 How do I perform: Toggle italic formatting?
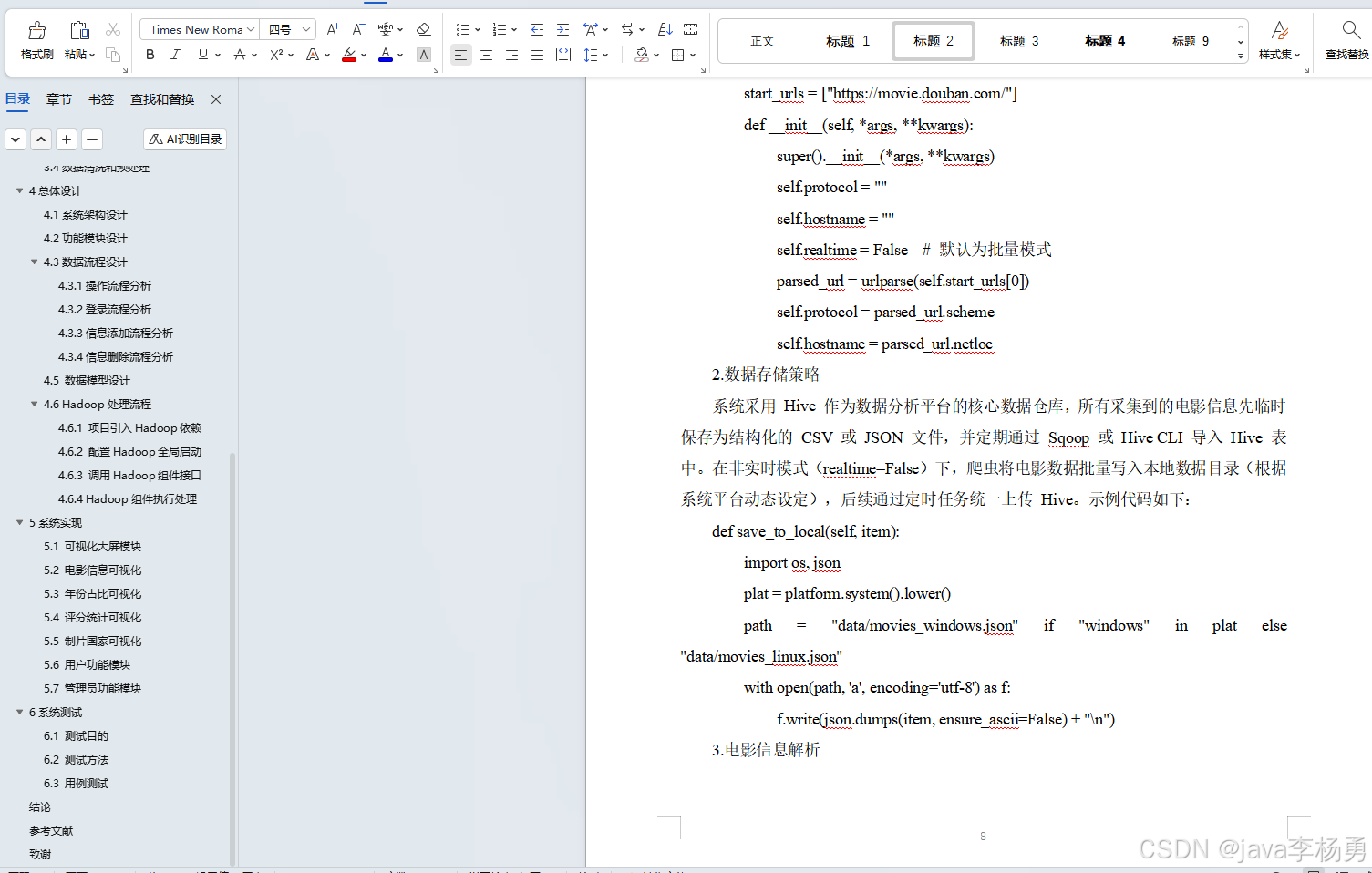(175, 55)
